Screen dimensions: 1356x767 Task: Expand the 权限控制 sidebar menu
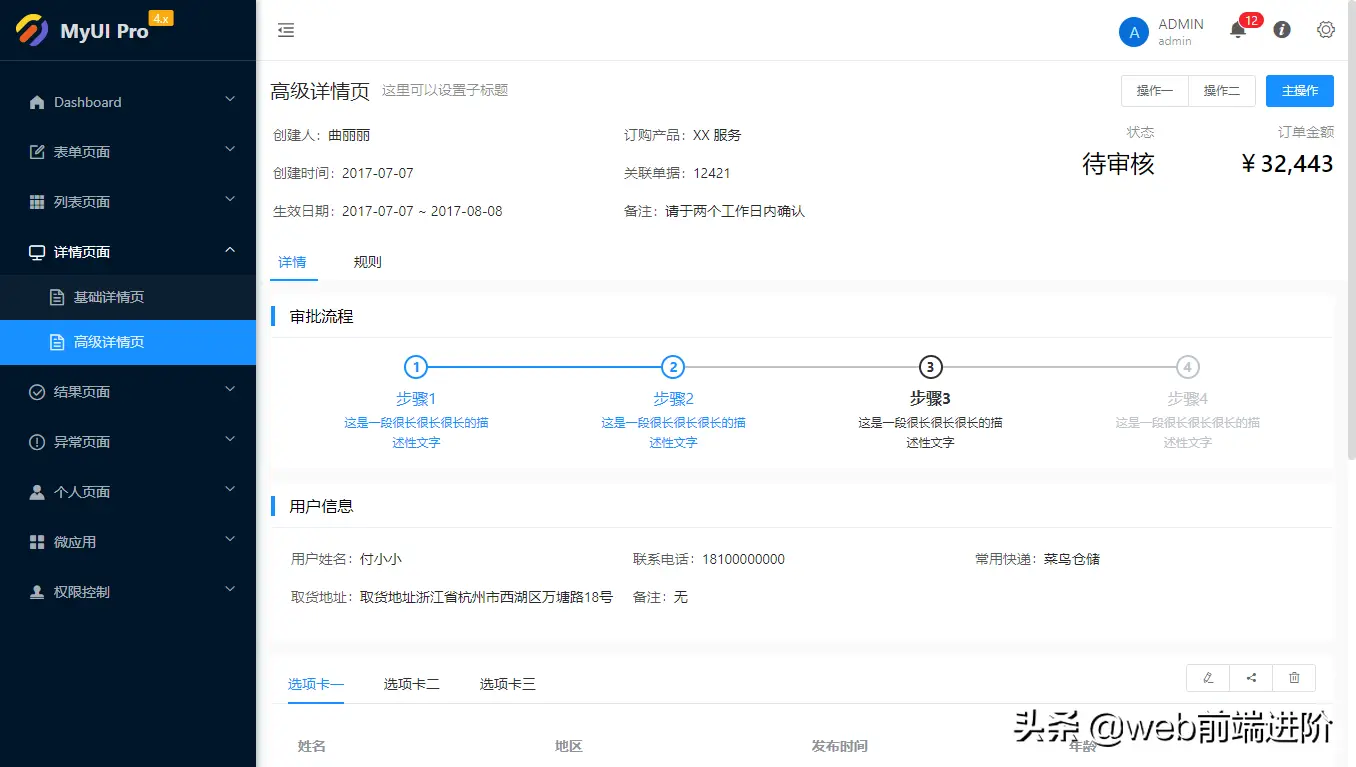pyautogui.click(x=128, y=592)
